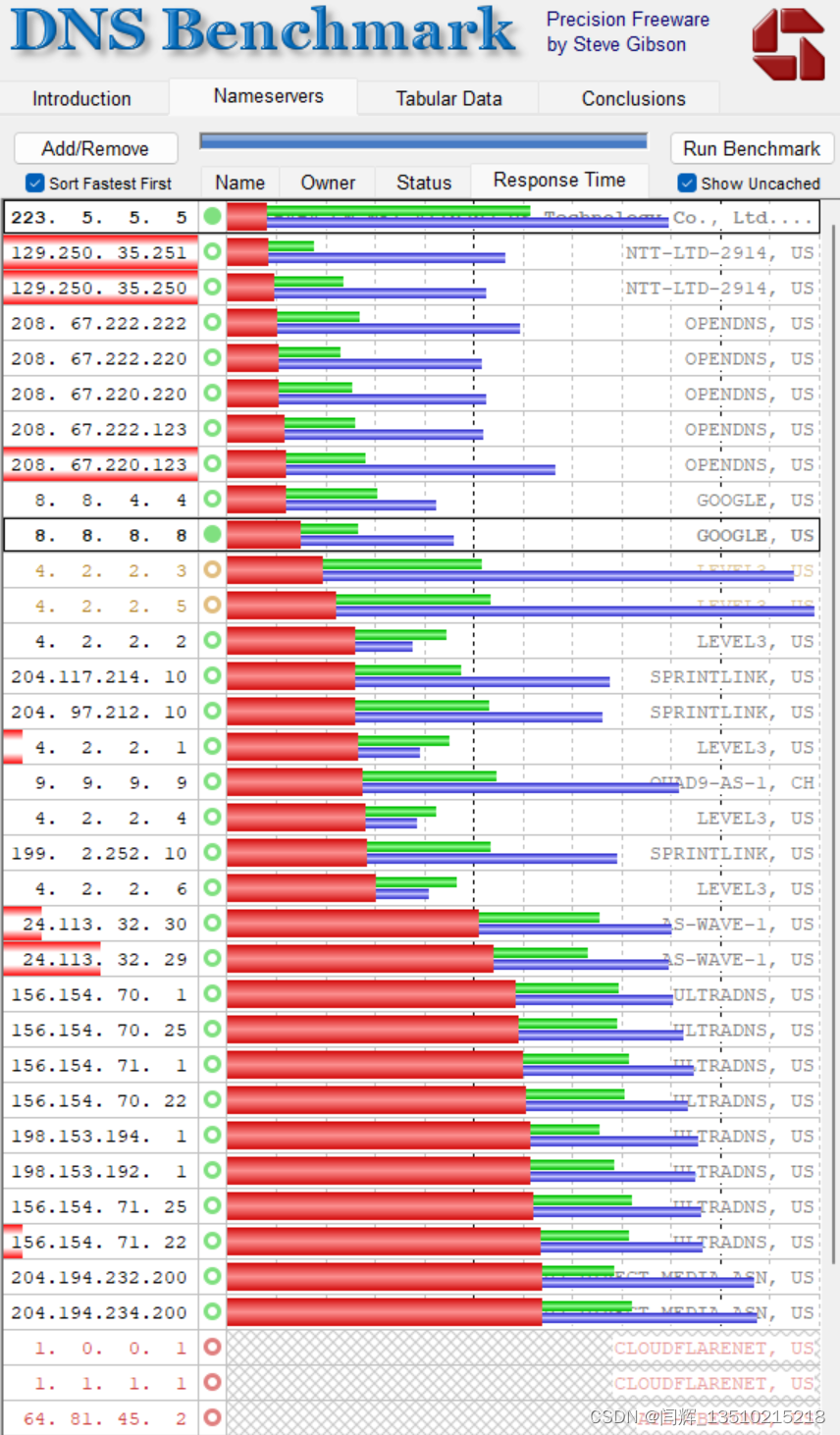Click status icon for 208.67.220.220

point(212,393)
